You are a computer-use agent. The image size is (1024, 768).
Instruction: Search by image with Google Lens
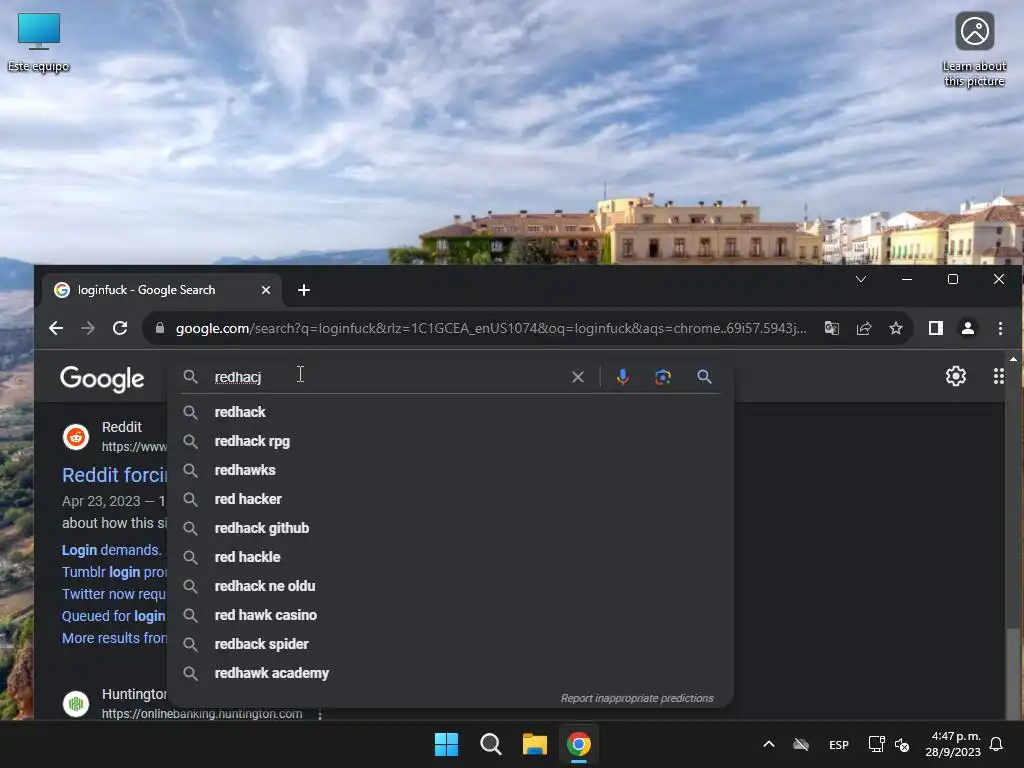pos(663,377)
